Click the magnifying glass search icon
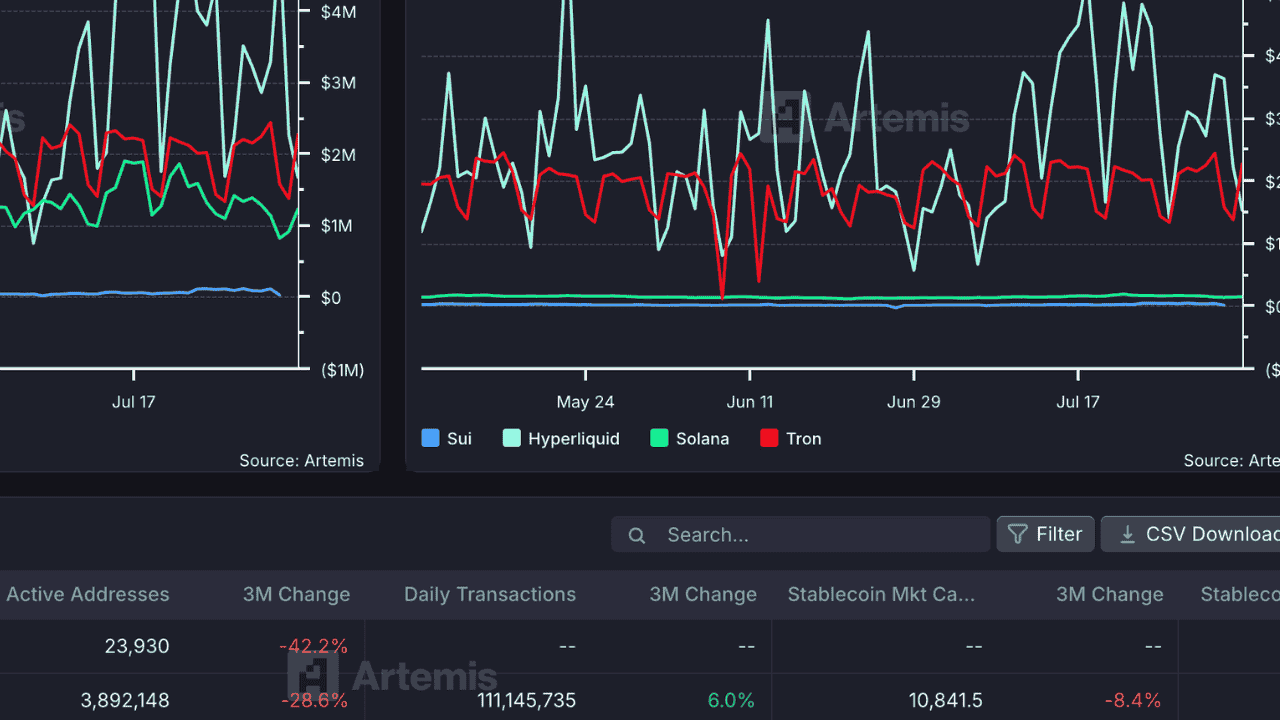Viewport: 1280px width, 720px height. pos(637,535)
